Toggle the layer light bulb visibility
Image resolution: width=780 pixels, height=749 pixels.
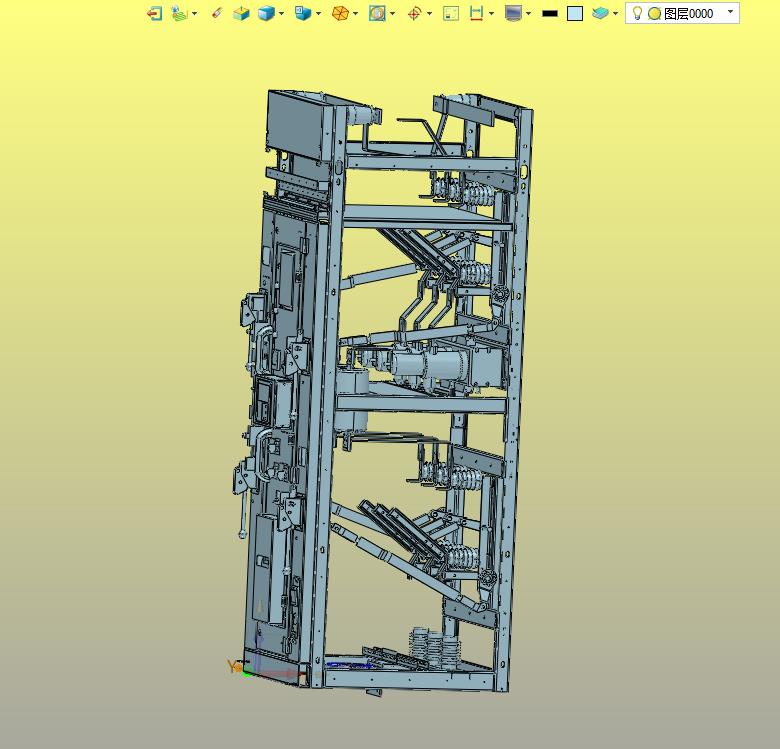coord(637,13)
